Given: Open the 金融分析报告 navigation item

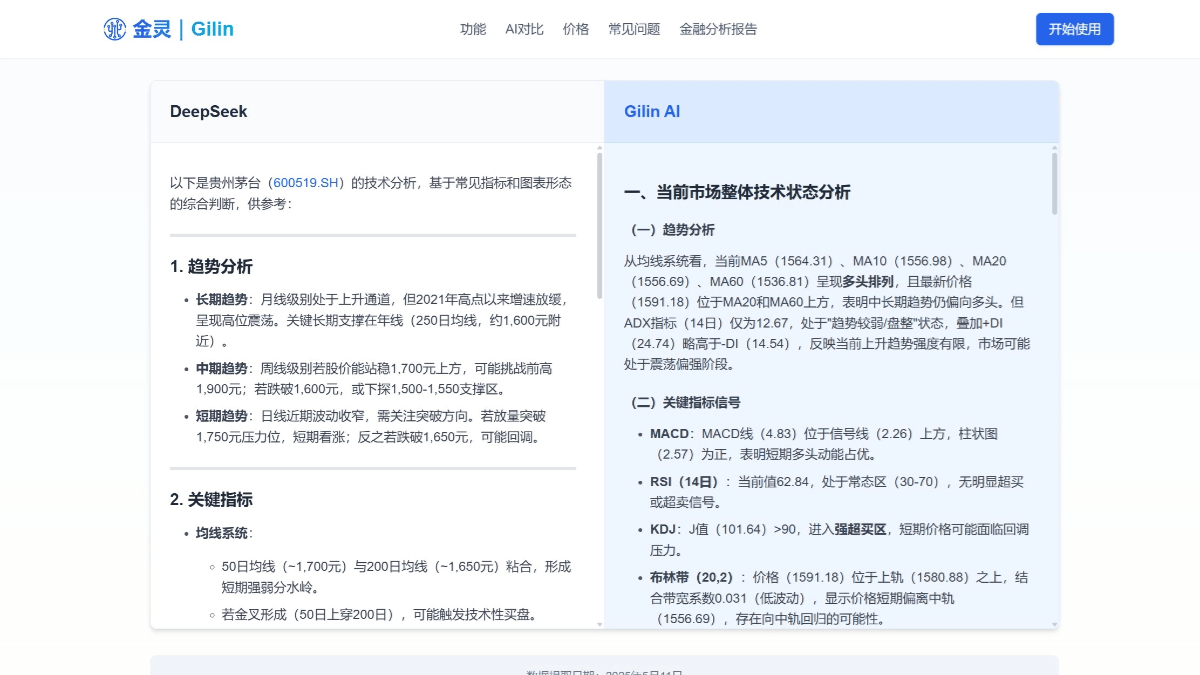Looking at the screenshot, I should pyautogui.click(x=719, y=29).
